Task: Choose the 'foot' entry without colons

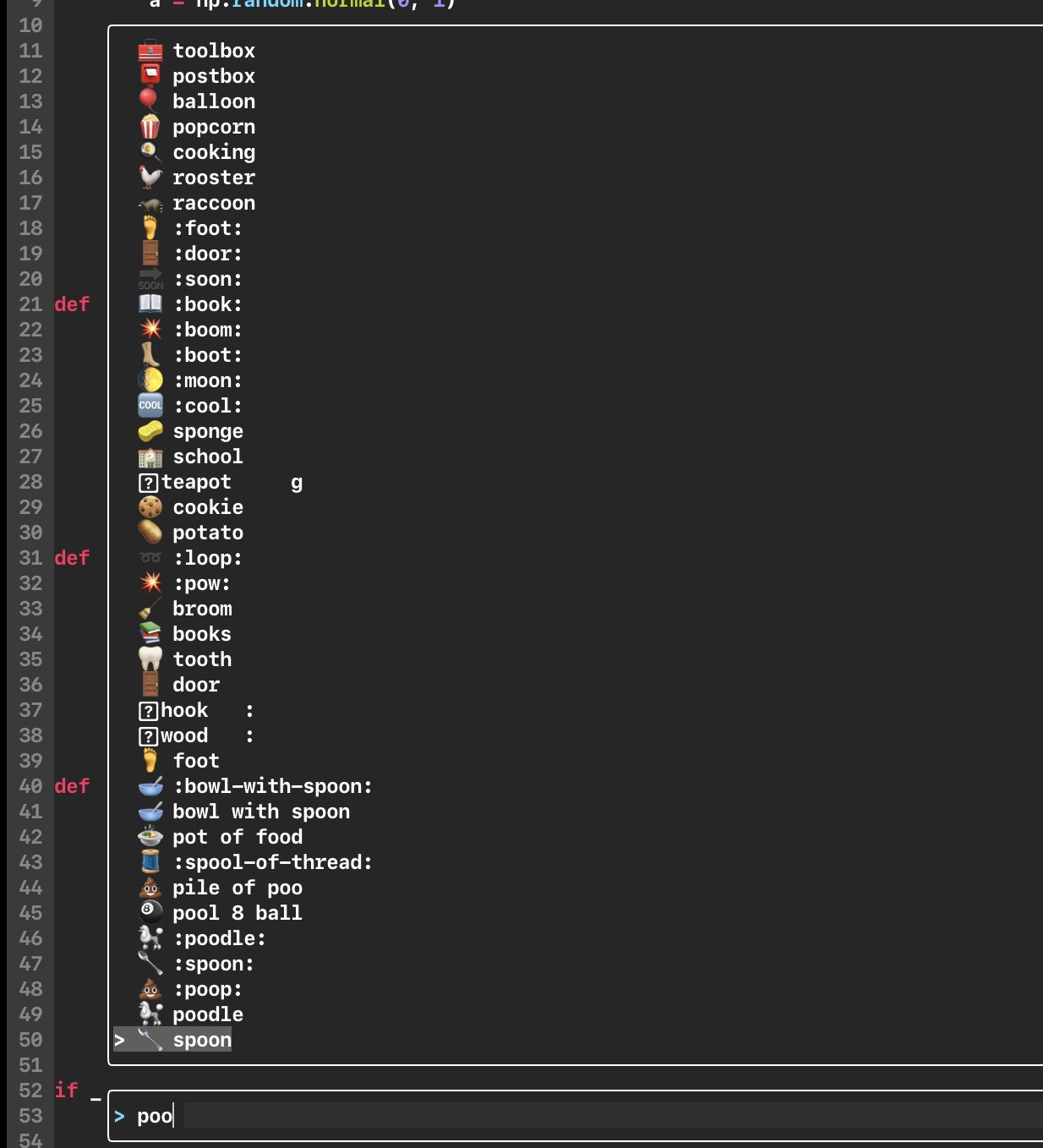Action: point(196,761)
